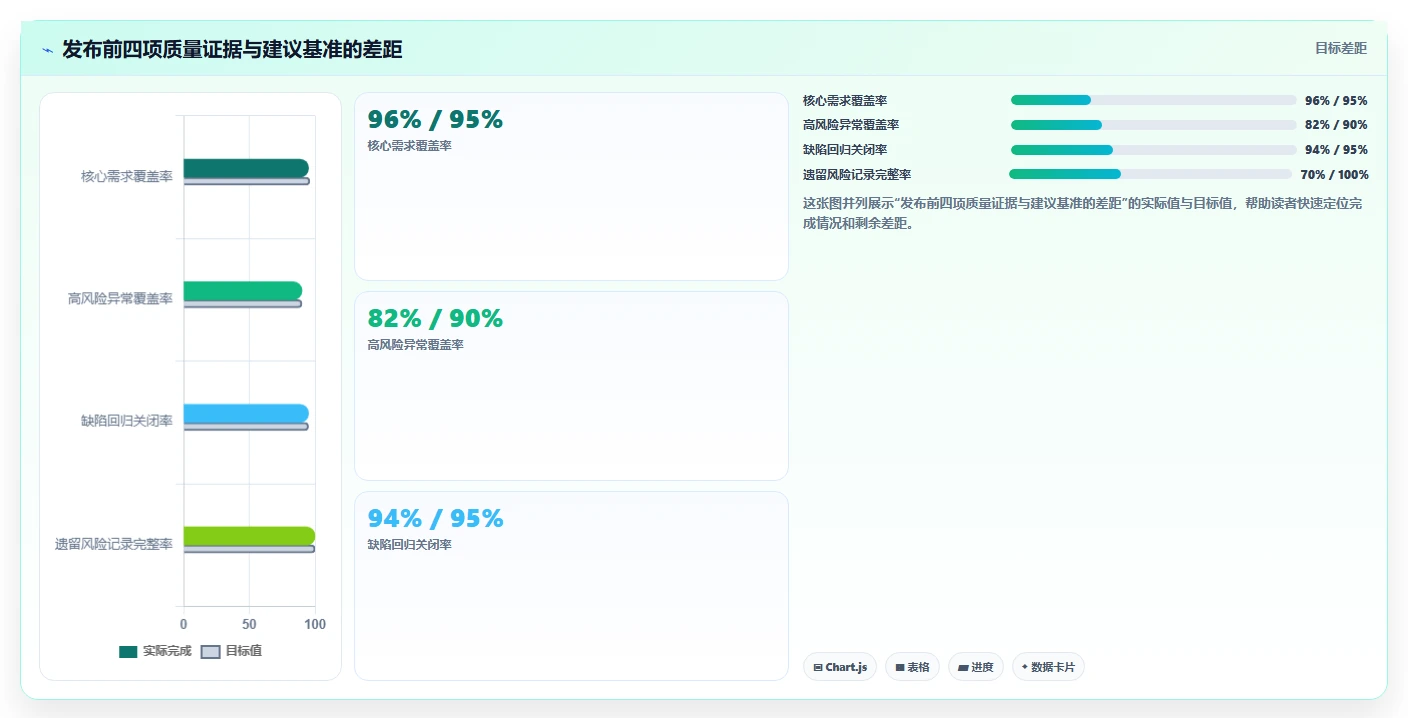Click the x-axis tick label 100
The height and width of the screenshot is (718, 1408).
(x=315, y=624)
